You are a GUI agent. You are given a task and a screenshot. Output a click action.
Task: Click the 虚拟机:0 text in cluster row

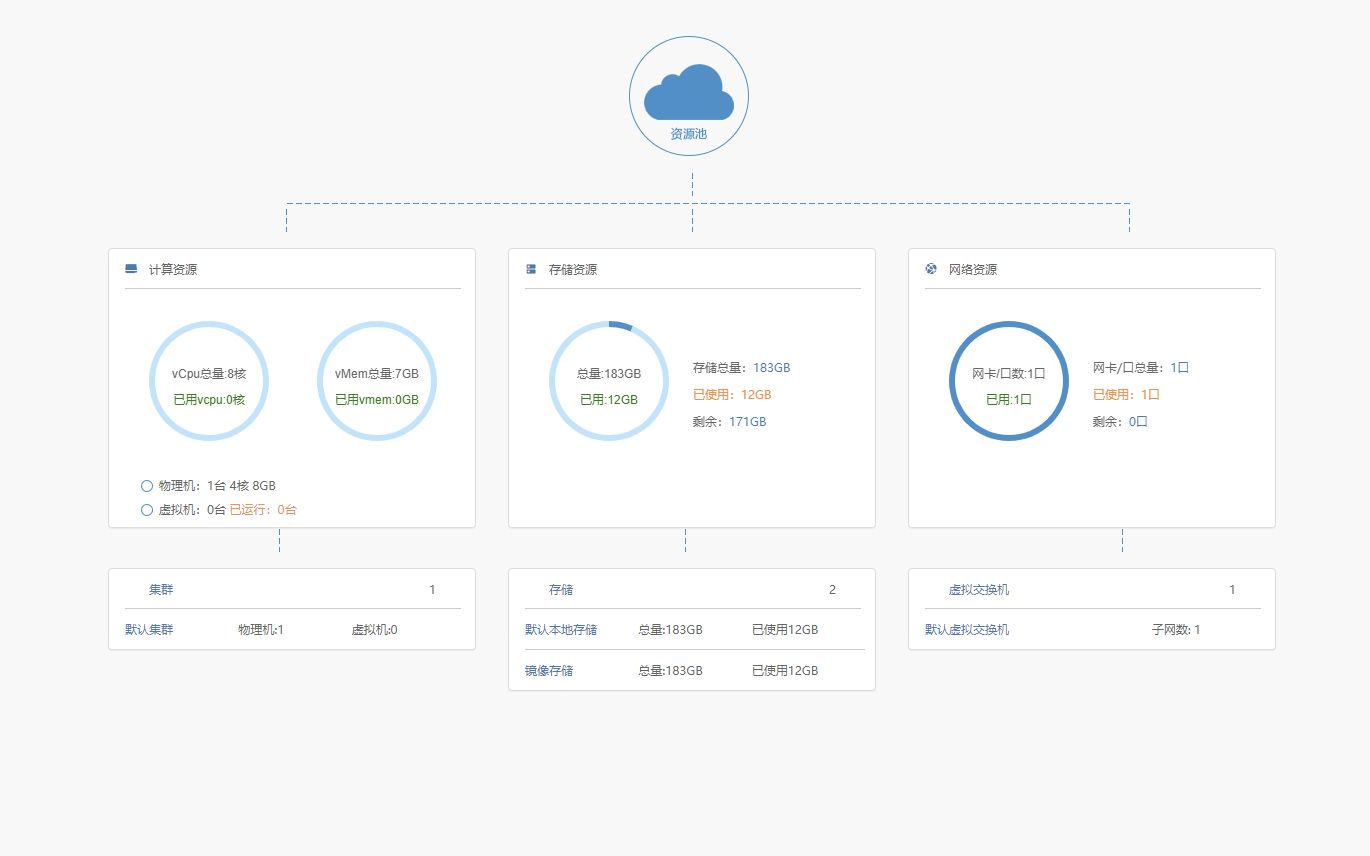pos(374,630)
